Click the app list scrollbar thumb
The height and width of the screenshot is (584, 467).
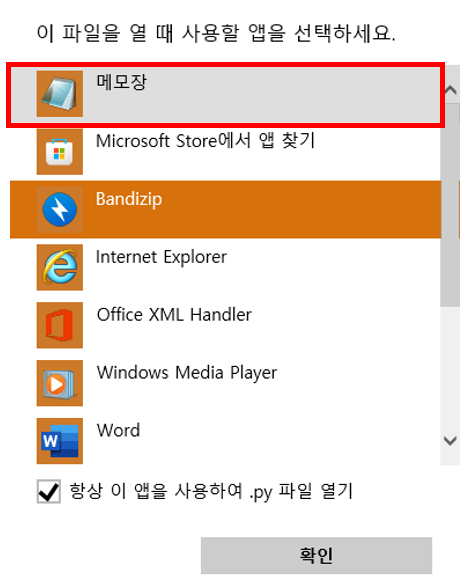click(x=450, y=205)
